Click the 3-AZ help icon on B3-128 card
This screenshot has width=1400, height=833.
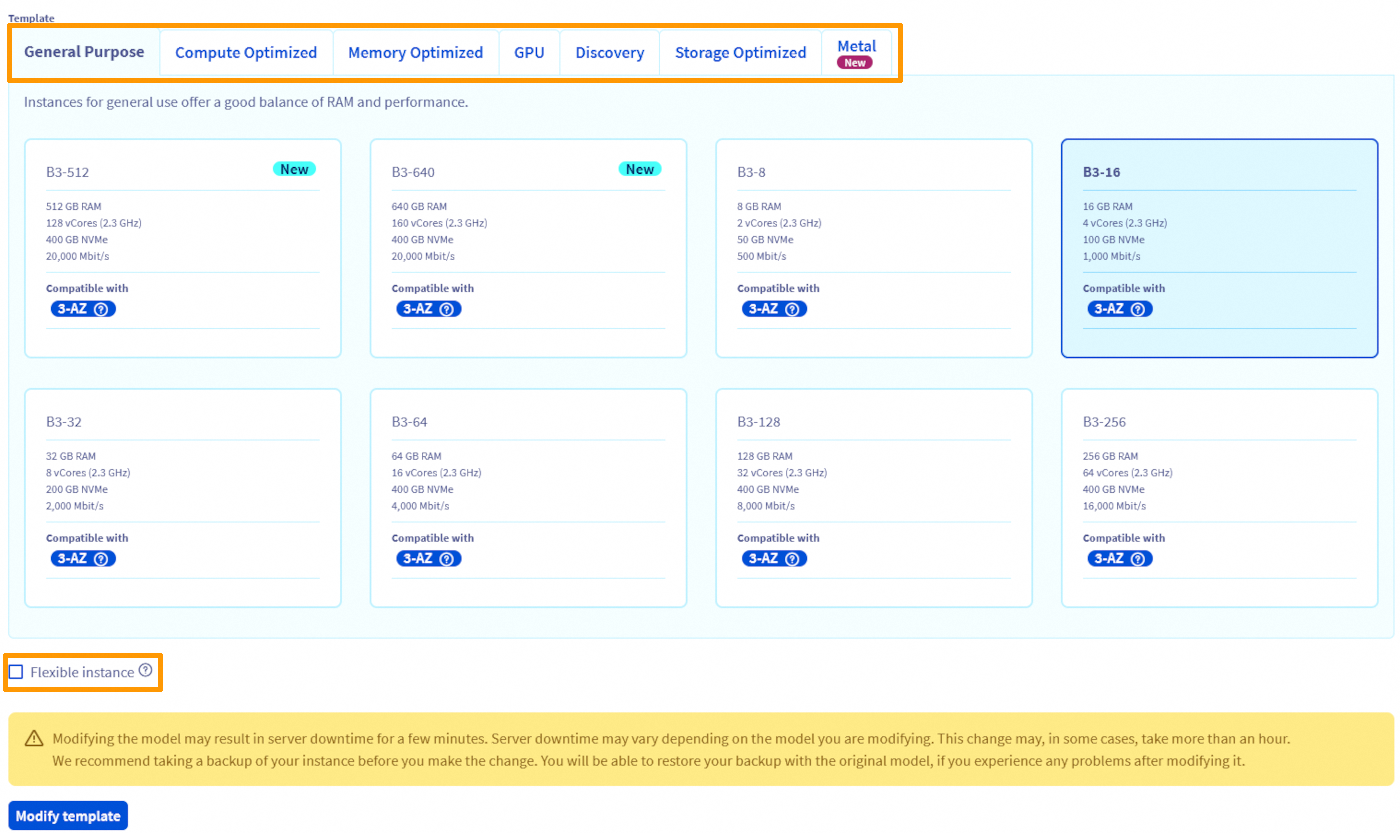pos(792,559)
